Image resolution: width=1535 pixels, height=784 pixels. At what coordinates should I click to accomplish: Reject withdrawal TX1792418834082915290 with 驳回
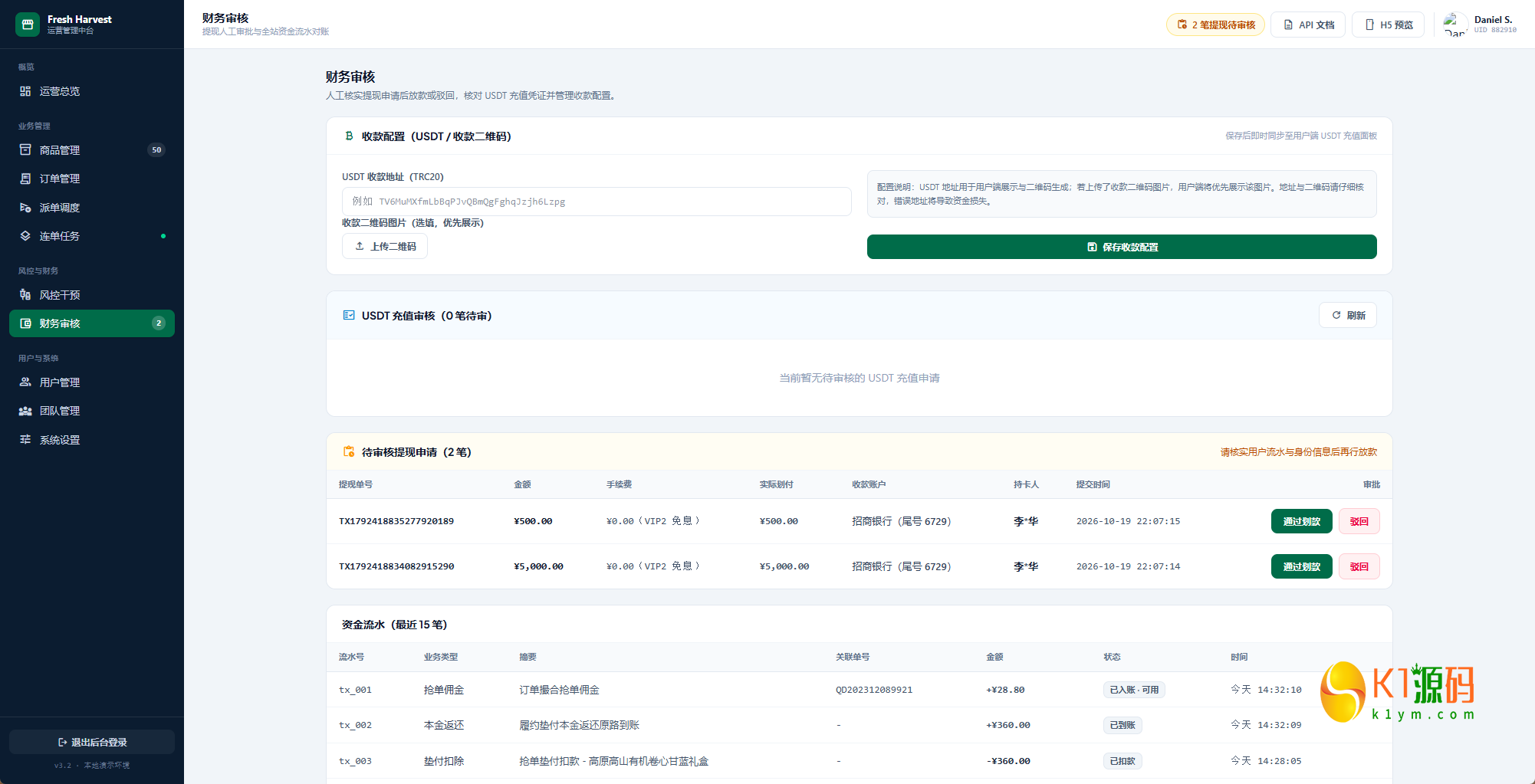point(1359,566)
